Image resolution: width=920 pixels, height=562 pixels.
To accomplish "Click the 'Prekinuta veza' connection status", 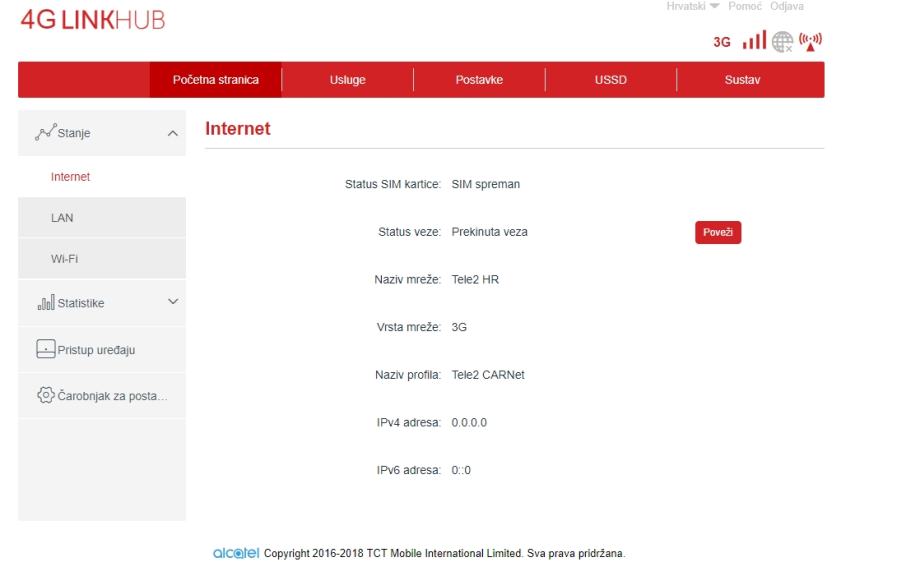I will pos(489,232).
